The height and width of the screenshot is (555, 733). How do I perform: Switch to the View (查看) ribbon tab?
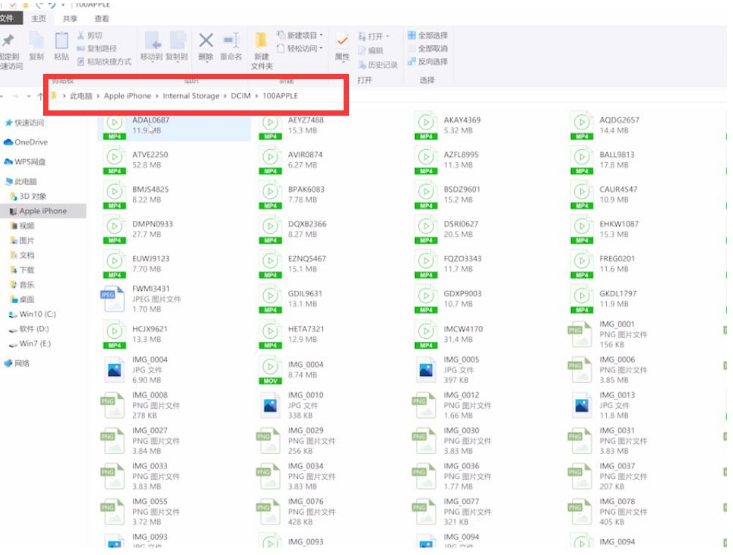click(102, 18)
